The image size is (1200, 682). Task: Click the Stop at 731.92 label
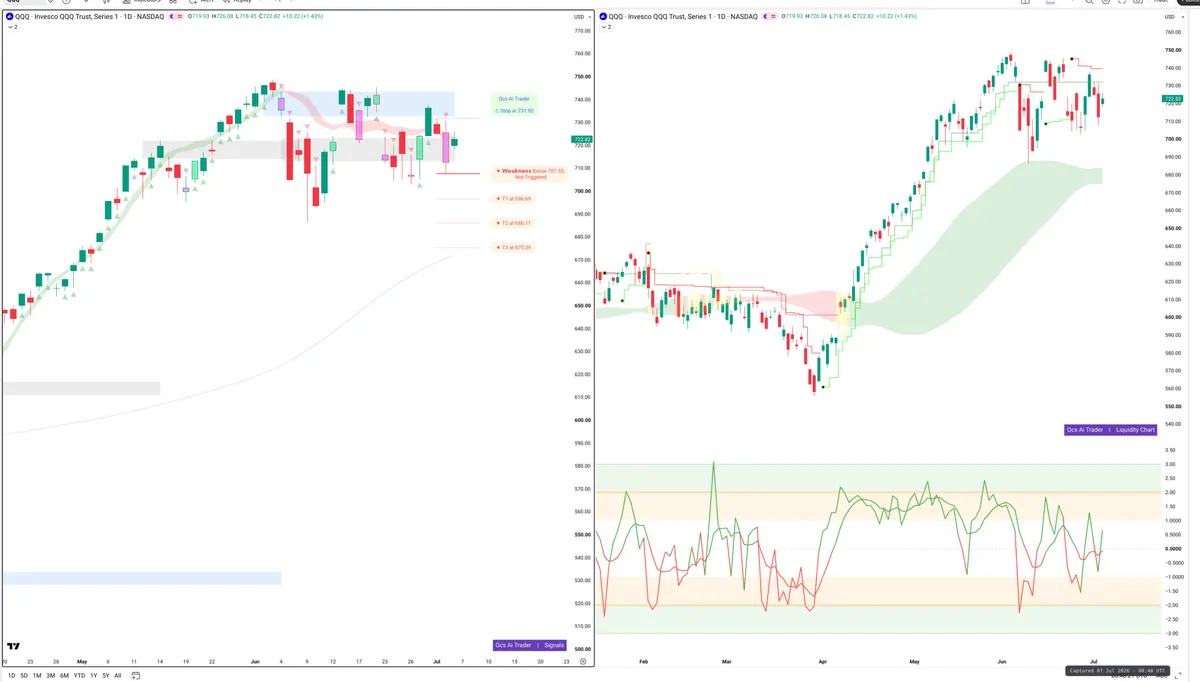515,110
